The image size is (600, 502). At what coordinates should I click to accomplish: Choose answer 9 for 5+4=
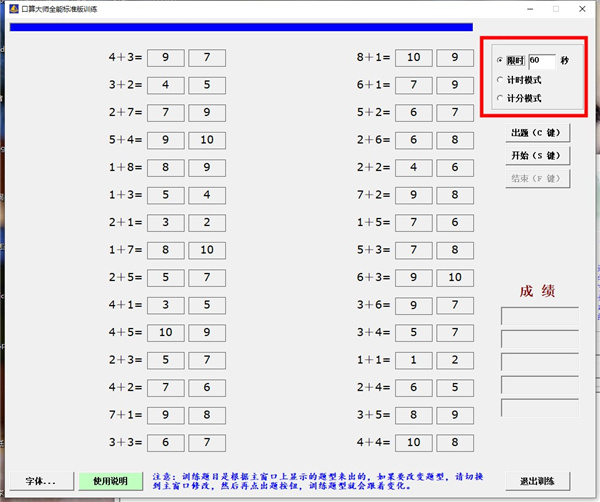click(x=166, y=140)
